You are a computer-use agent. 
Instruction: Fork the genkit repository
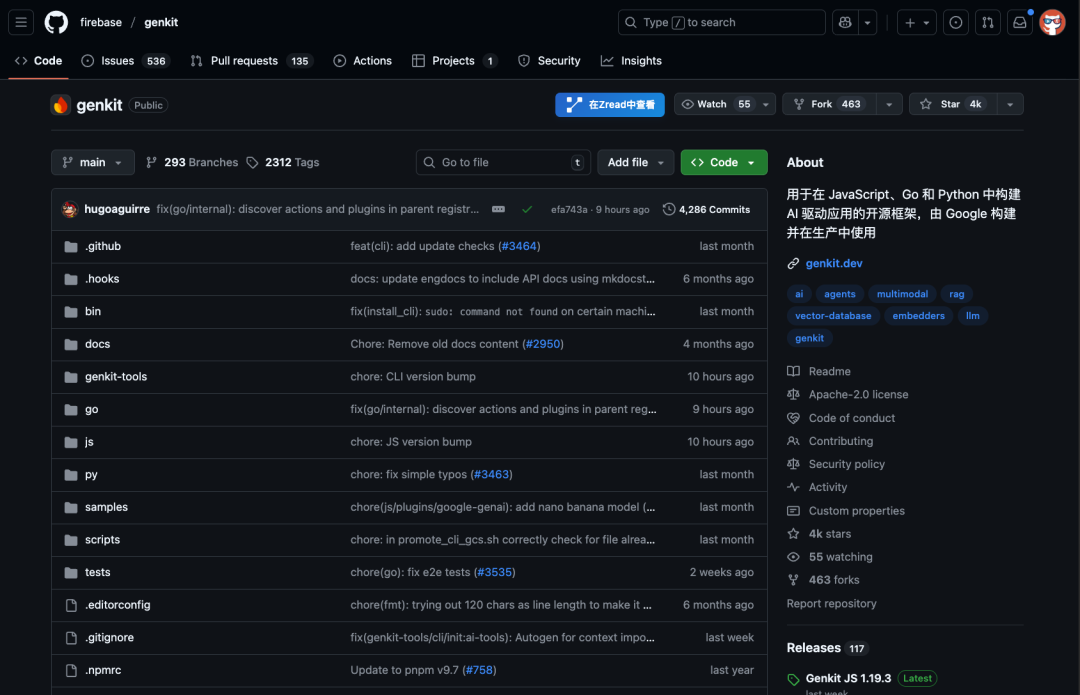coord(829,104)
